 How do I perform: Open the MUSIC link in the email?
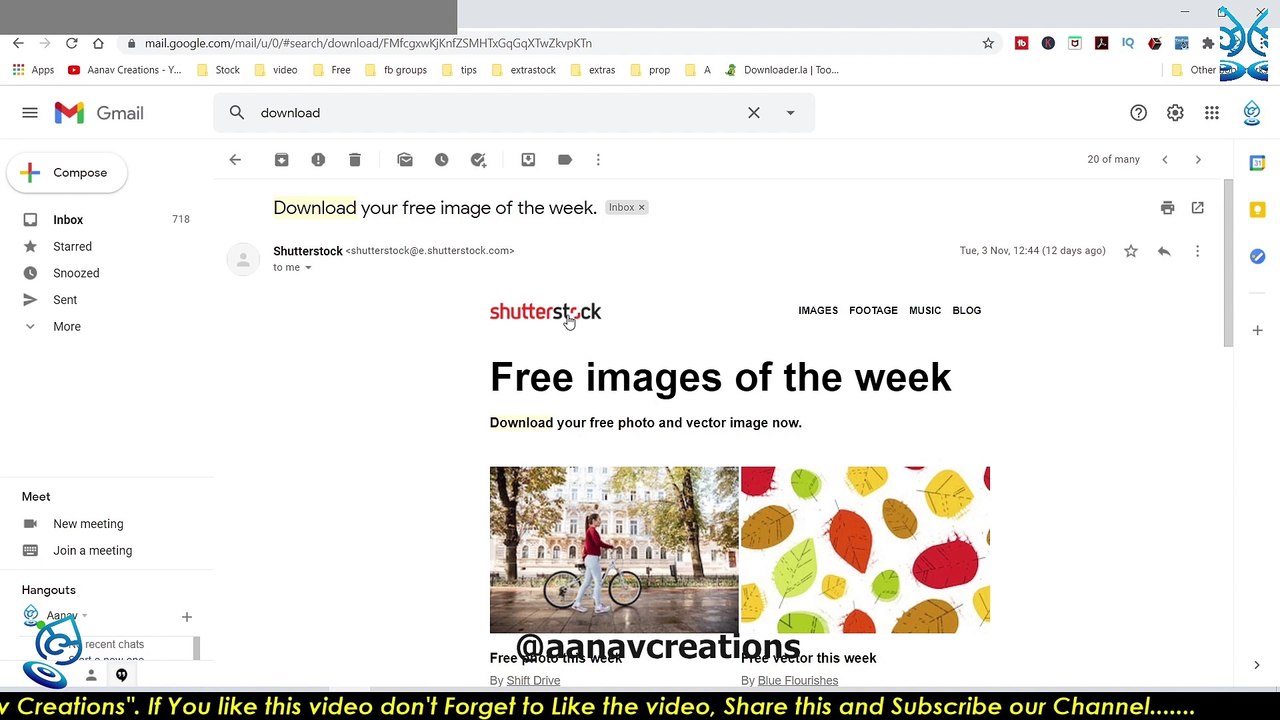click(x=925, y=311)
